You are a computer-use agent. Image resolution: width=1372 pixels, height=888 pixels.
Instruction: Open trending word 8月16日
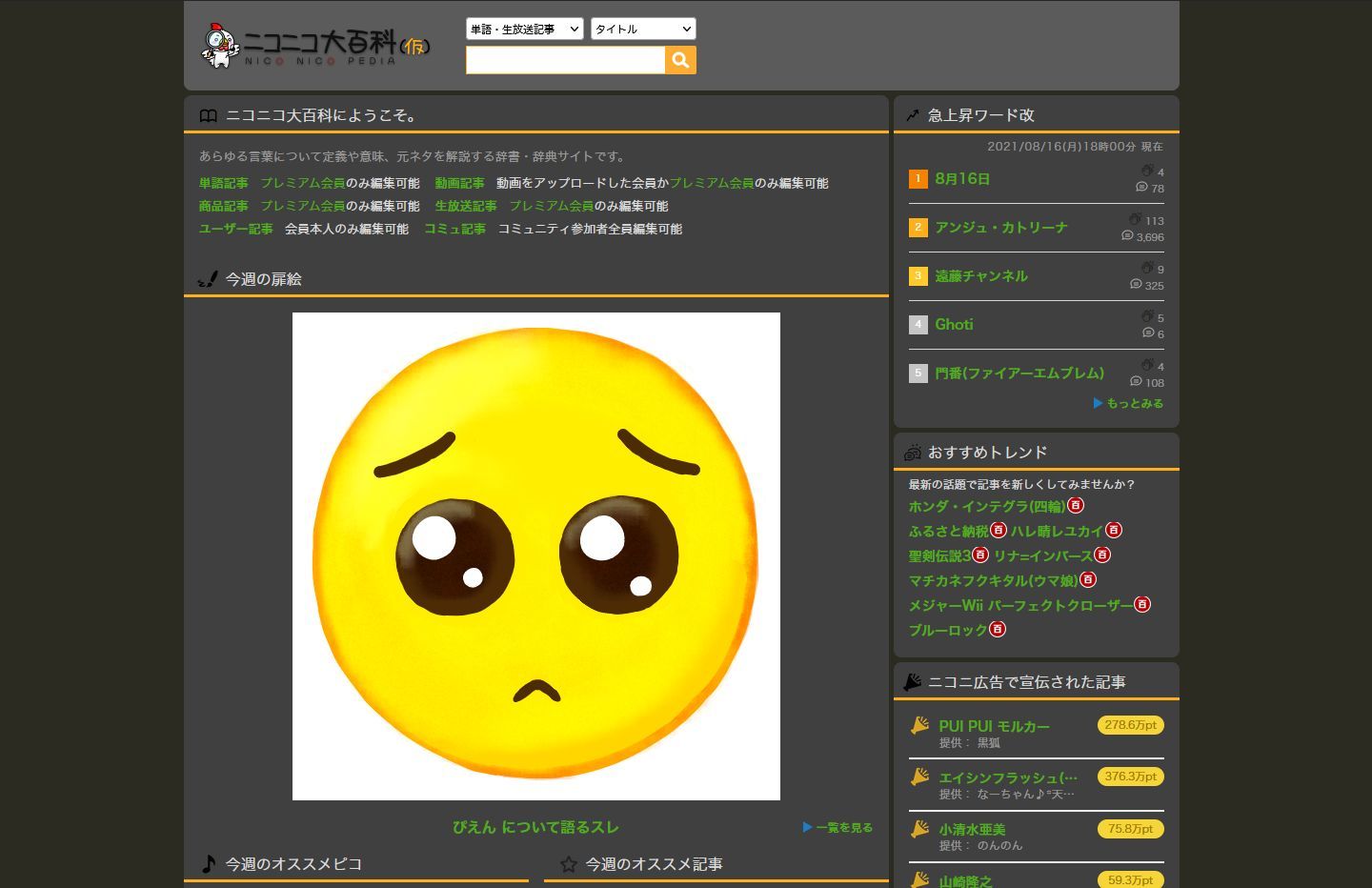tap(962, 178)
